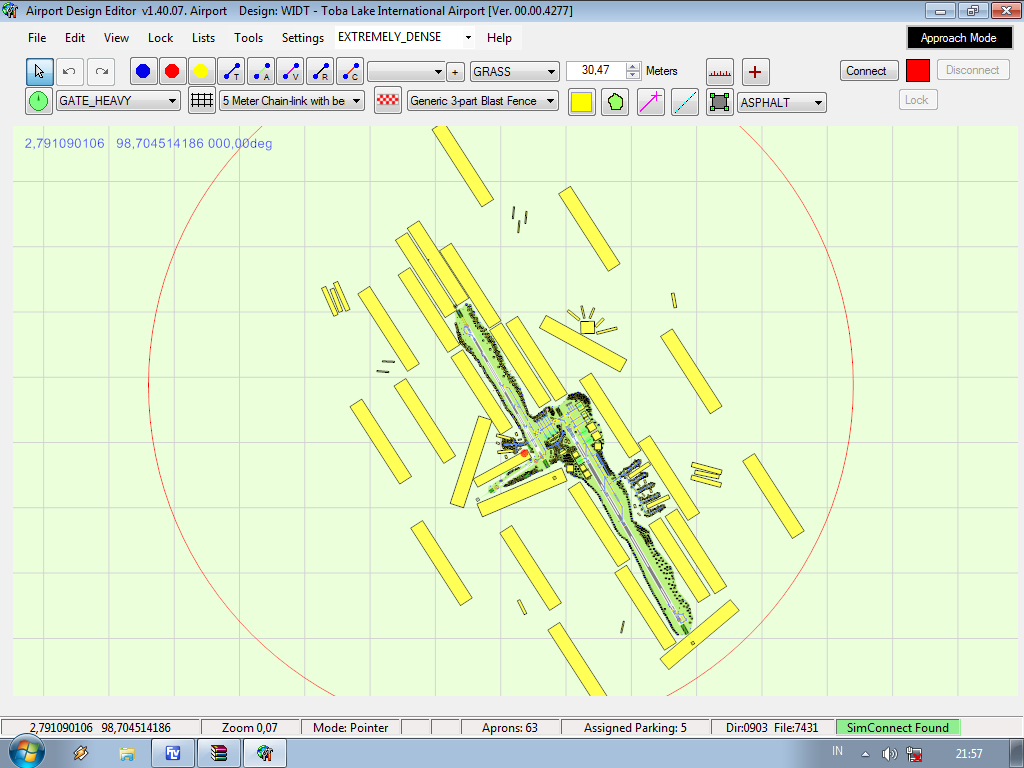The height and width of the screenshot is (768, 1024).
Task: Click the green start position clock icon
Action: [38, 101]
